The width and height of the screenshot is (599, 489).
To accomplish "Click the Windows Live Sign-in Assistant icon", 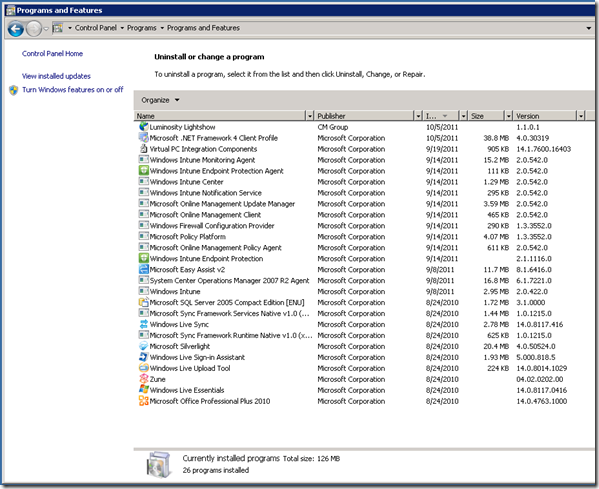I will [143, 357].
